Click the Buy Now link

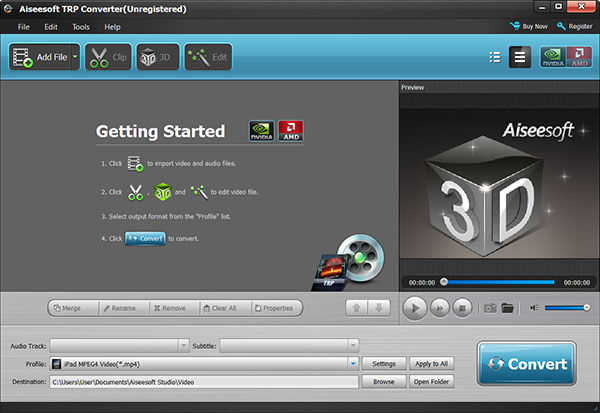click(x=529, y=26)
